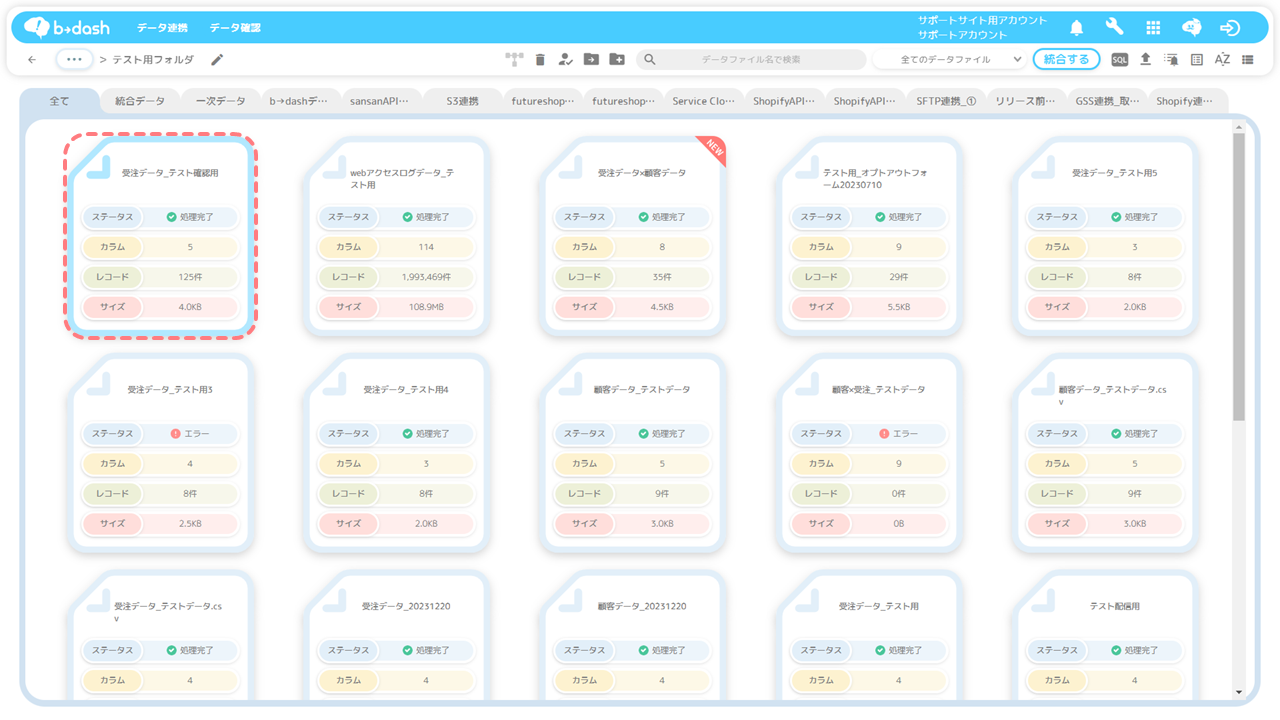Select the 受注データ_テスト用4 card
The height and width of the screenshot is (720, 1280).
pos(397,453)
